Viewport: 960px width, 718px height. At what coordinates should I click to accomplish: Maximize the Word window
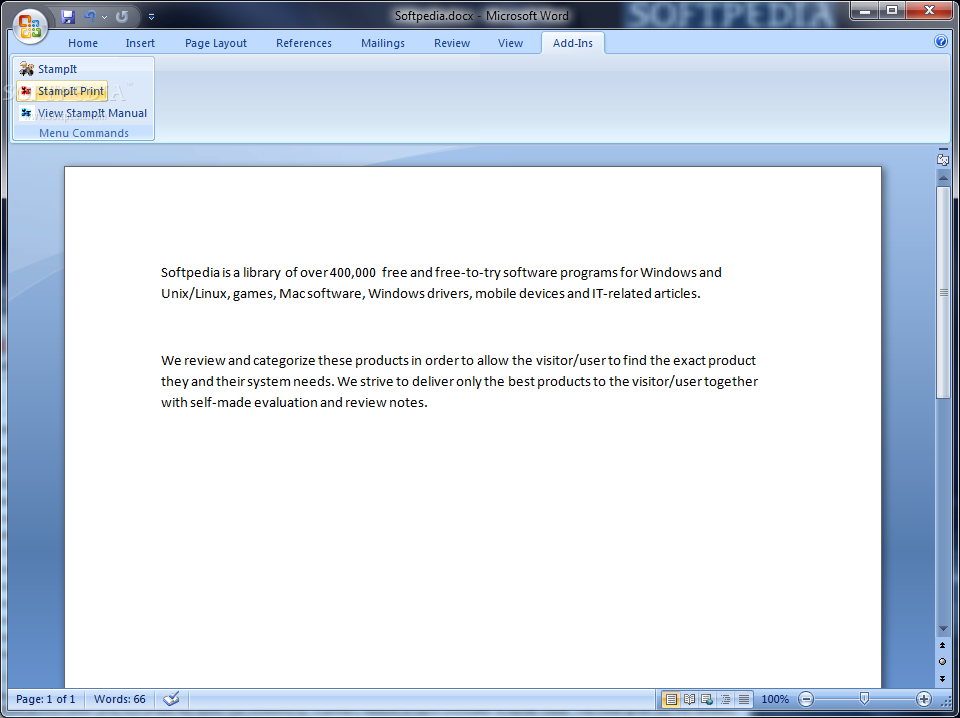(x=892, y=11)
